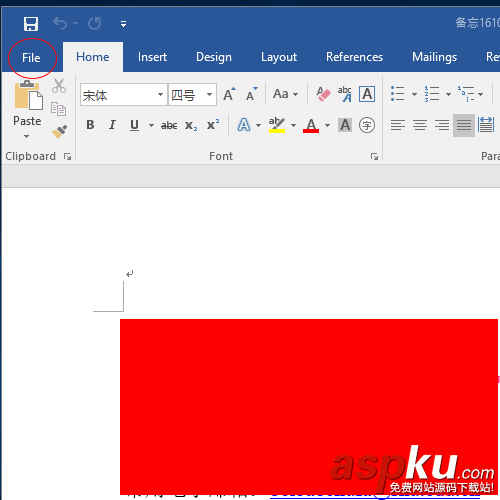The height and width of the screenshot is (500, 500).
Task: Open the Change Case Aa menu
Action: click(x=285, y=94)
